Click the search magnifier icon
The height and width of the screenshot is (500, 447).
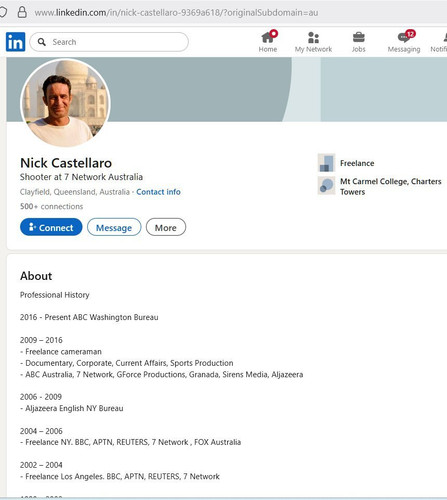pyautogui.click(x=42, y=42)
